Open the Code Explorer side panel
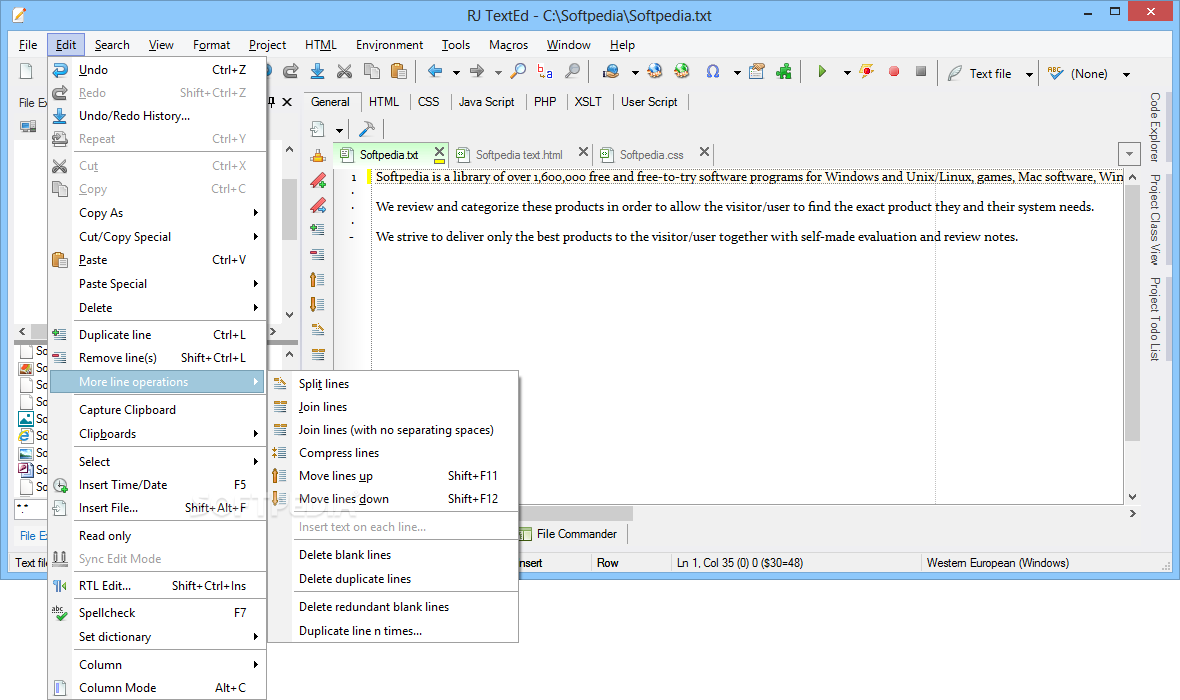Screen dimensions: 1180x700 coord(1155,127)
